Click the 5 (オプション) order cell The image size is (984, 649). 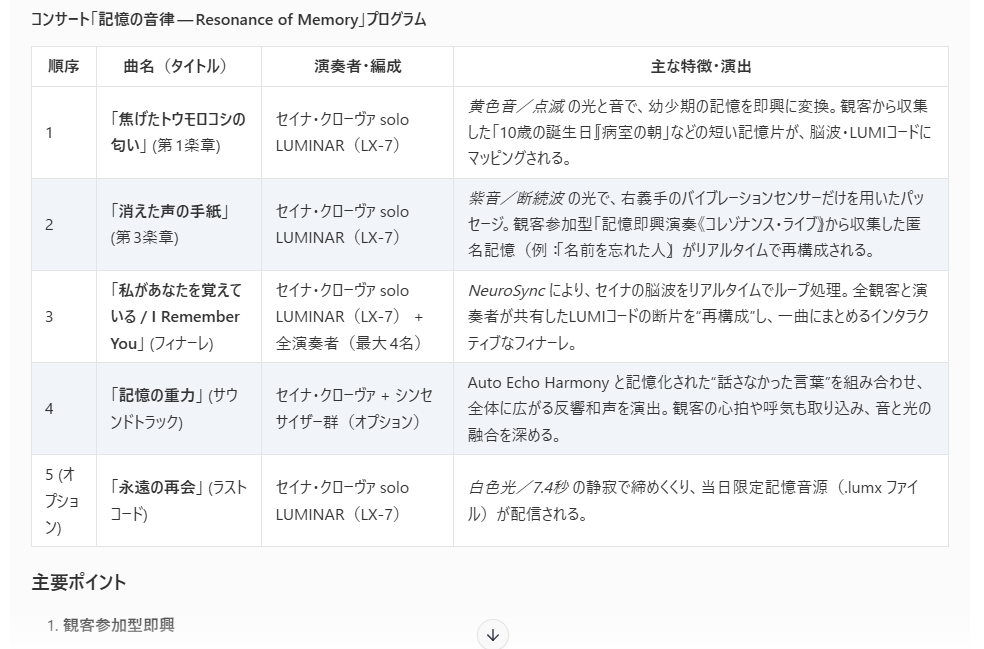[63, 500]
